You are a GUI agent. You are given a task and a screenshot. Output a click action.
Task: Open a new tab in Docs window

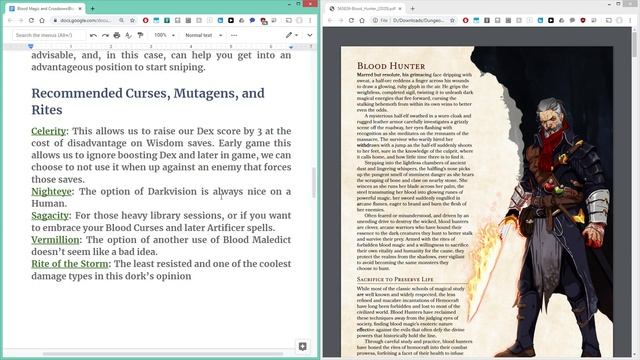(x=93, y=8)
